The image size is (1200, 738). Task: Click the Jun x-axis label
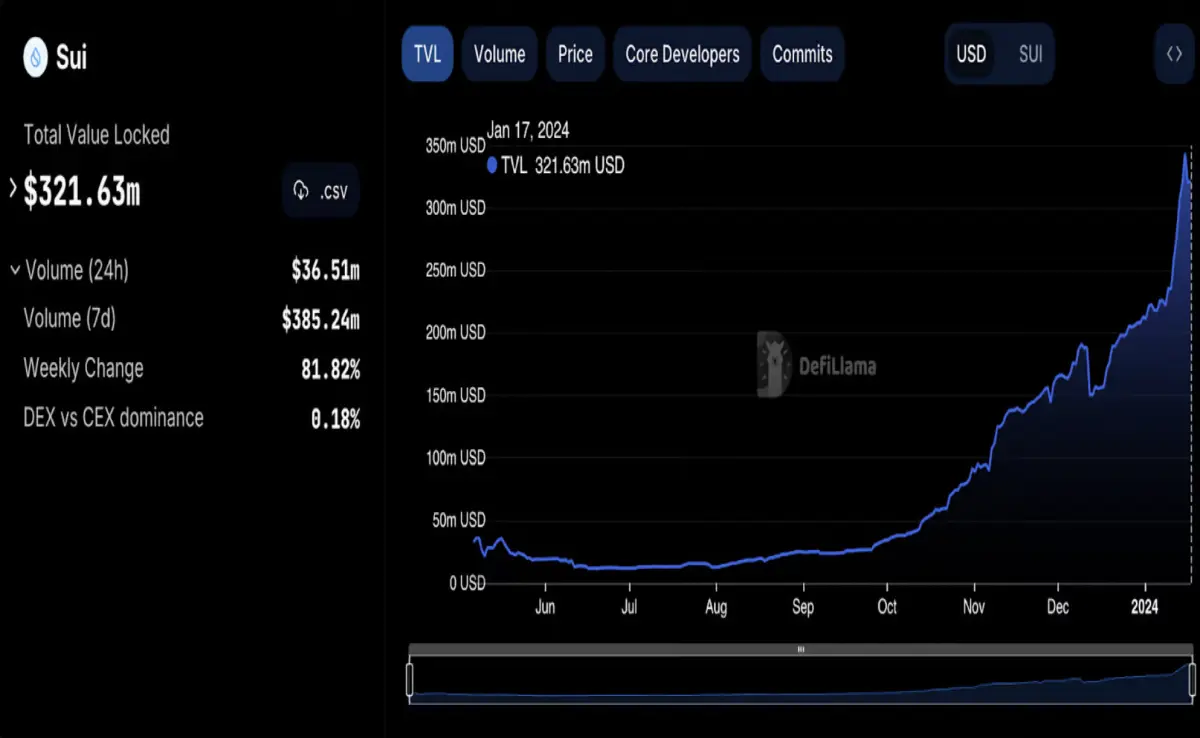coord(545,607)
